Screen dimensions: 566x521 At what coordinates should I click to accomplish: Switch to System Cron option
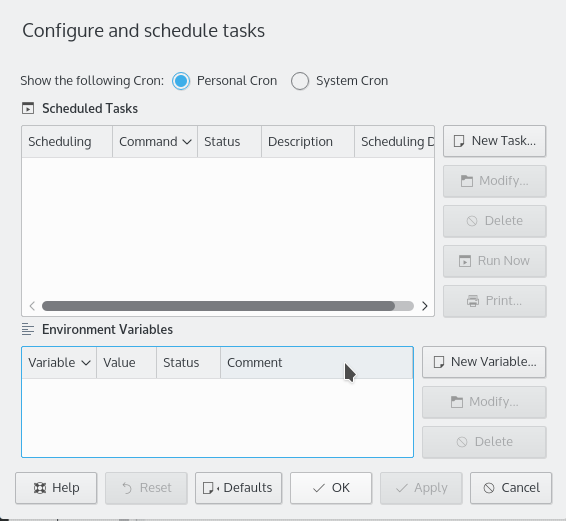300,81
